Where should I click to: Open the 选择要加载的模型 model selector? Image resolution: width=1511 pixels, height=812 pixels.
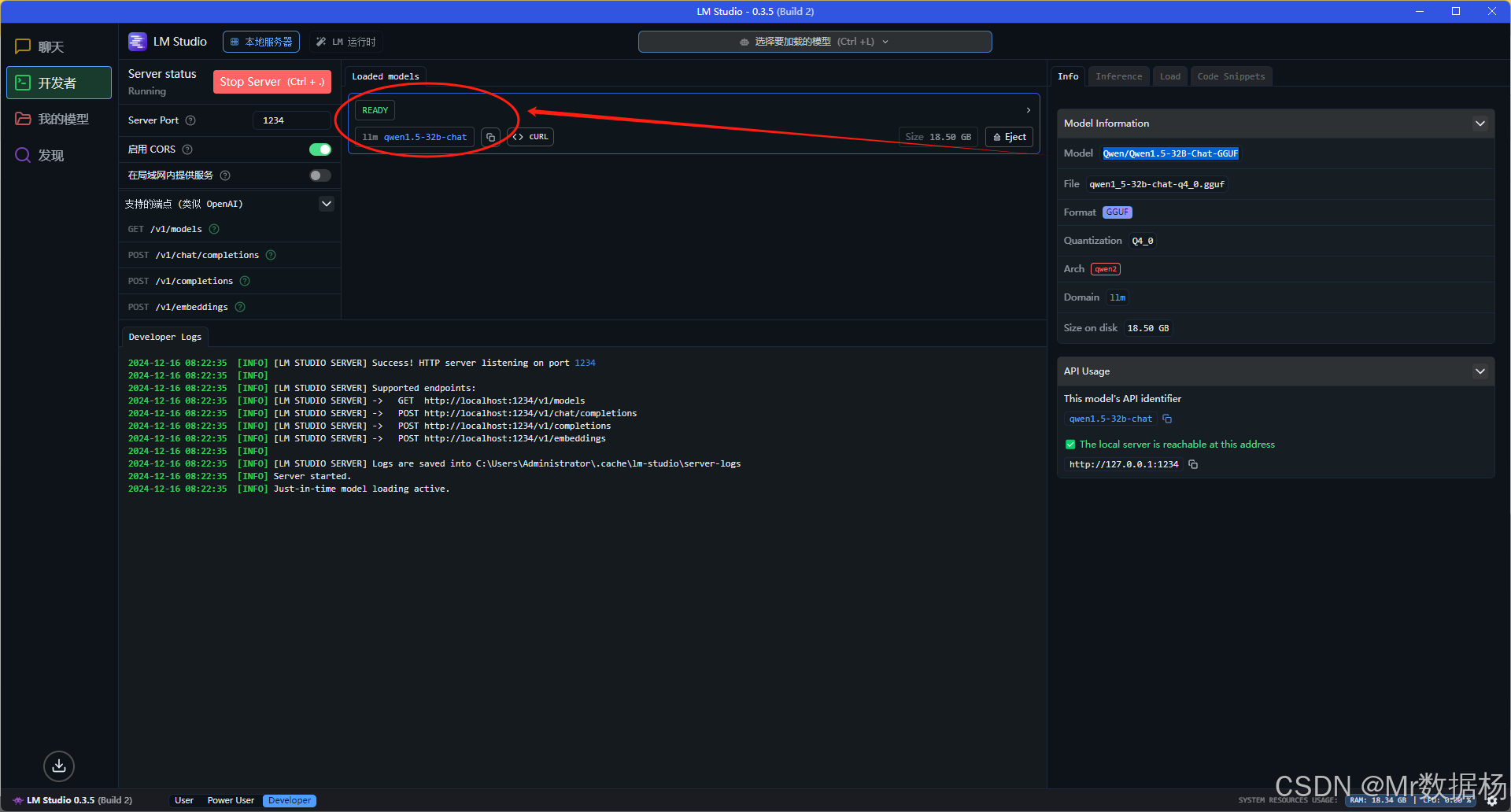(815, 42)
